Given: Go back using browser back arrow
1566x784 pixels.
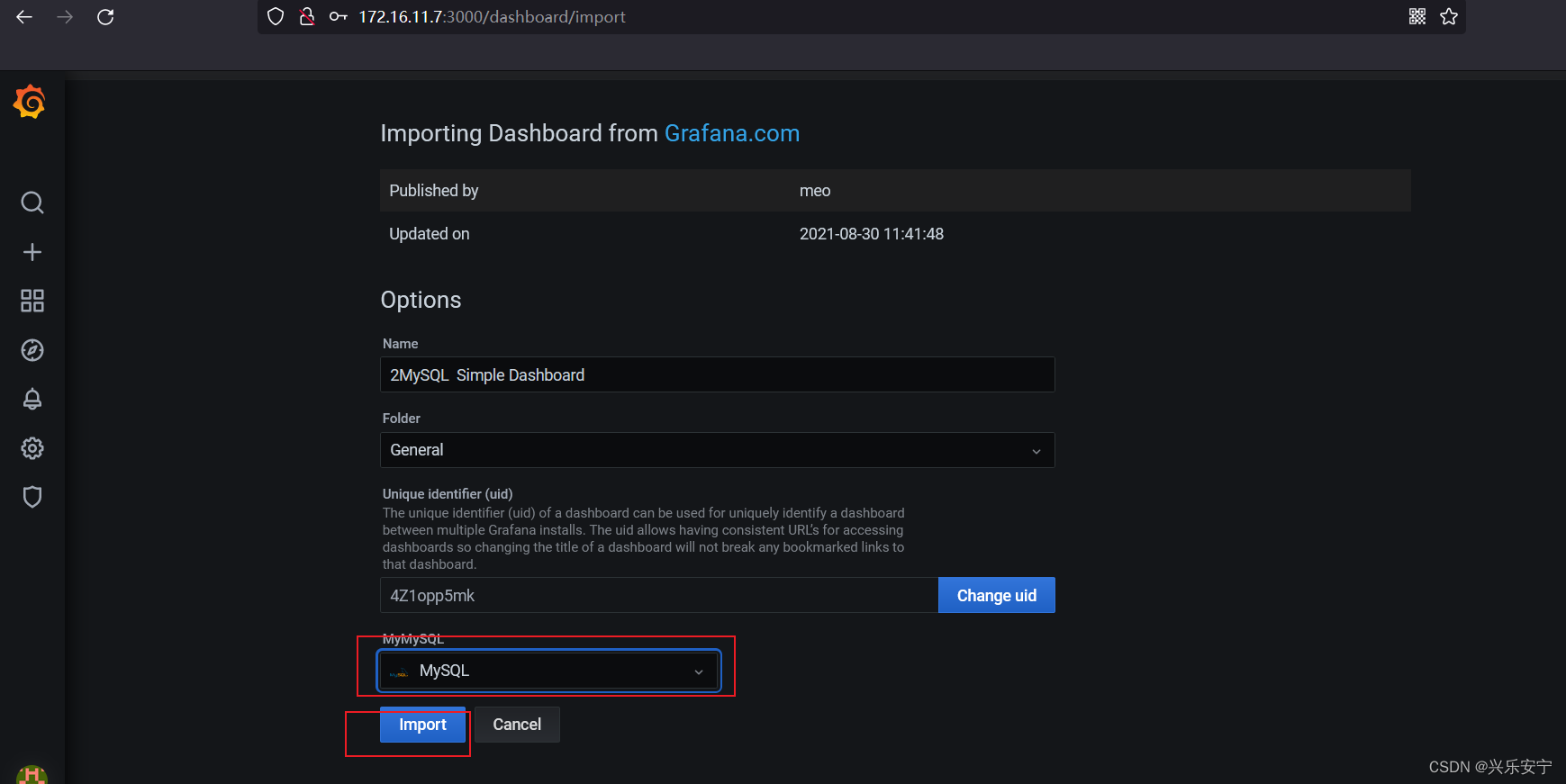Looking at the screenshot, I should pos(24,17).
